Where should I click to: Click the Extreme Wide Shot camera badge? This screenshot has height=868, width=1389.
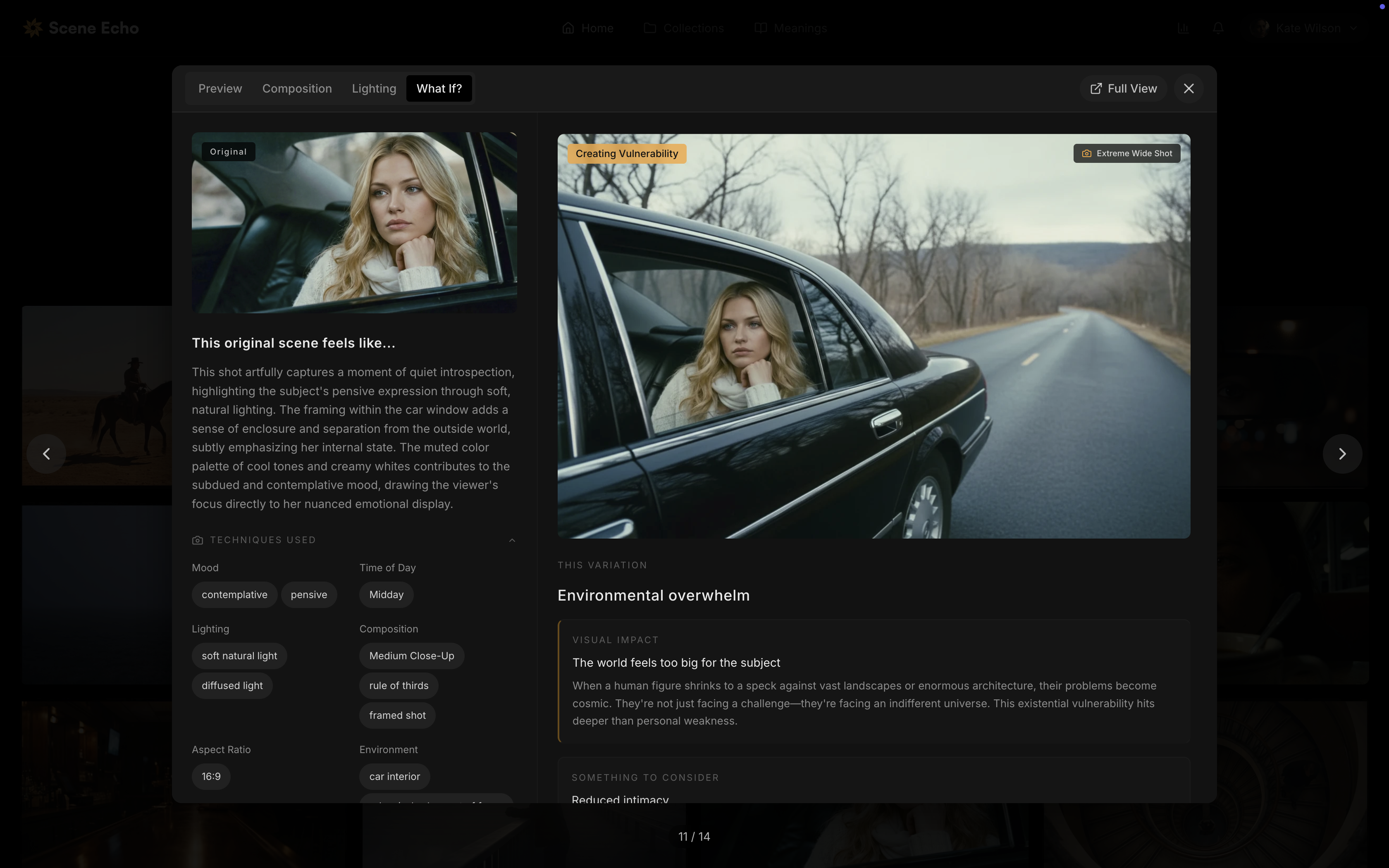[x=1126, y=153]
